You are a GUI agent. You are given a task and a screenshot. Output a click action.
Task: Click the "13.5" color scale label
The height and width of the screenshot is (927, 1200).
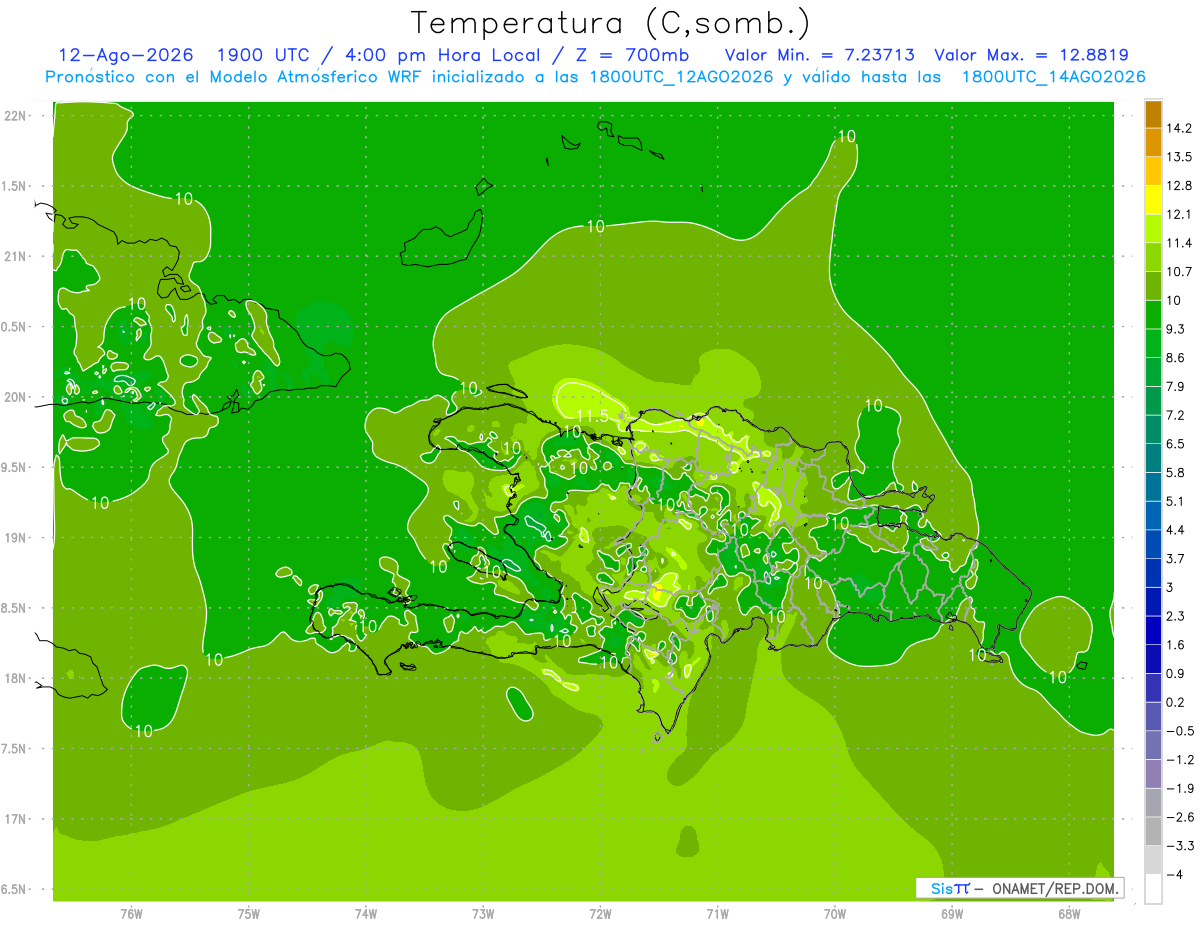1180,157
